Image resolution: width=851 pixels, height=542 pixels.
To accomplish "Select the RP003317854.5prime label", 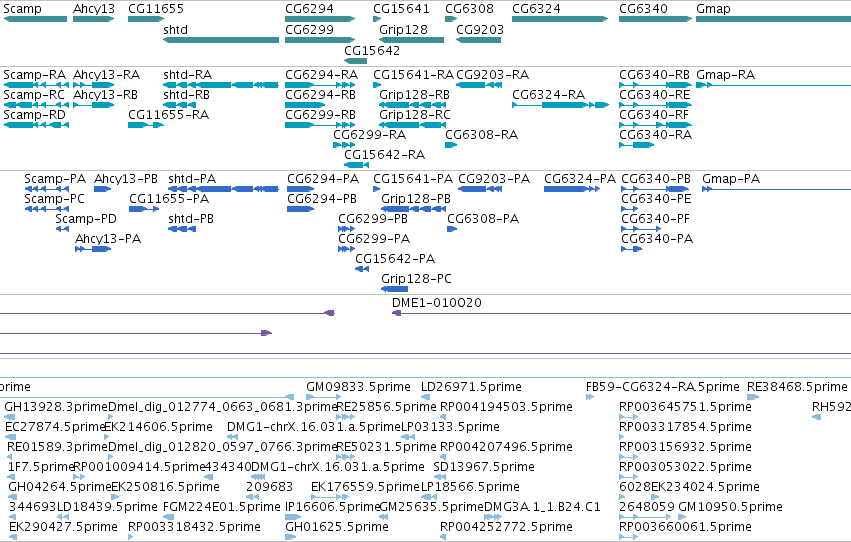I will [x=685, y=427].
